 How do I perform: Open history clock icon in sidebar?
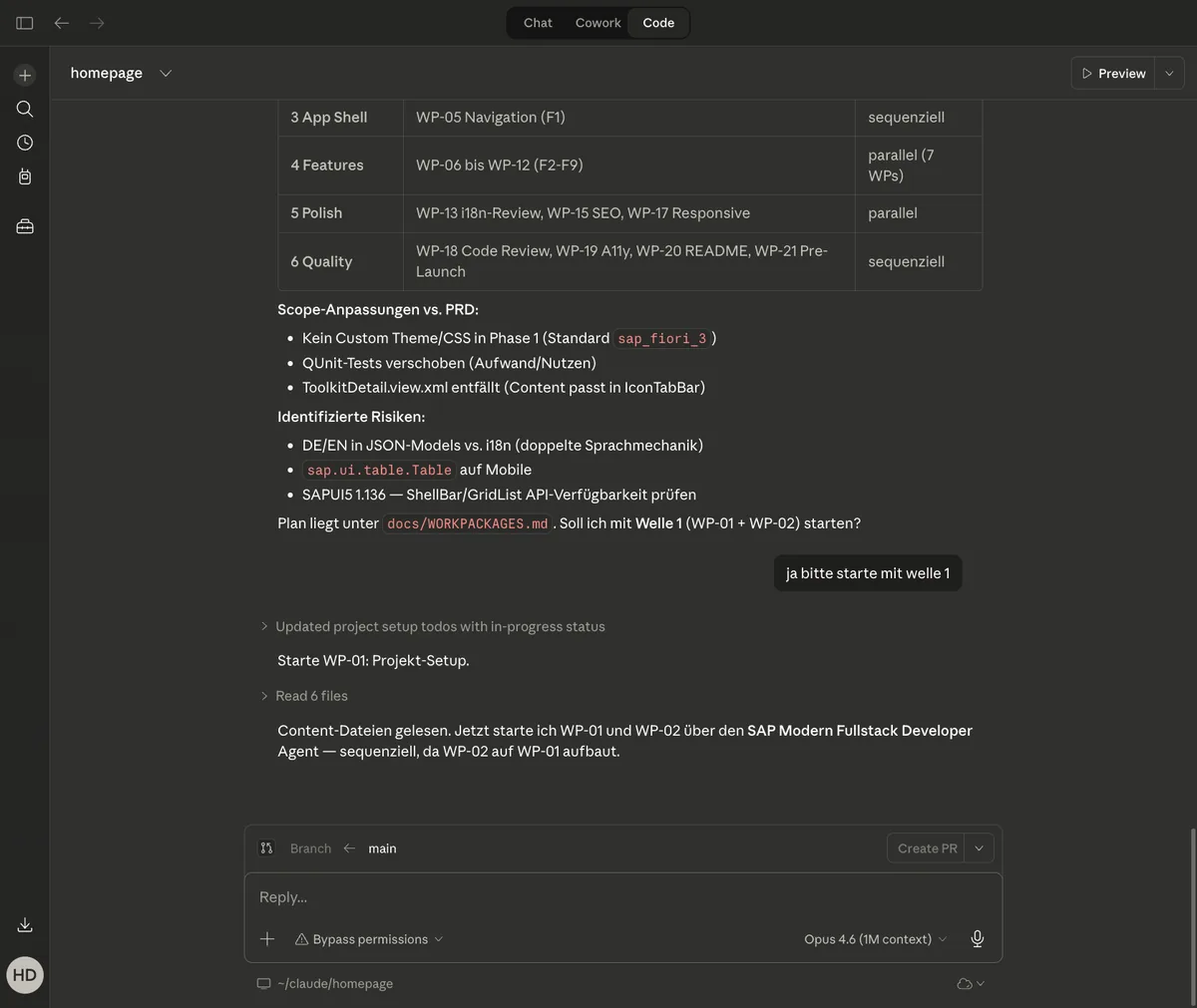(25, 143)
